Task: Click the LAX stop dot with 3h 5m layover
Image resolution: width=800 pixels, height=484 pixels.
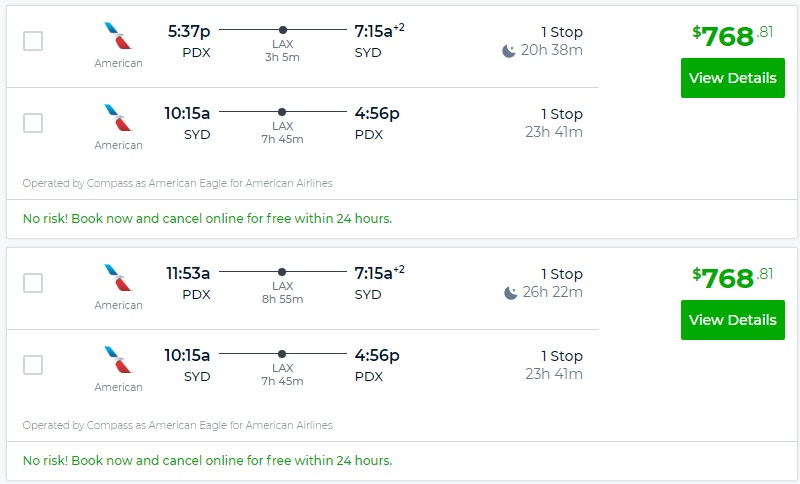Action: pos(283,31)
